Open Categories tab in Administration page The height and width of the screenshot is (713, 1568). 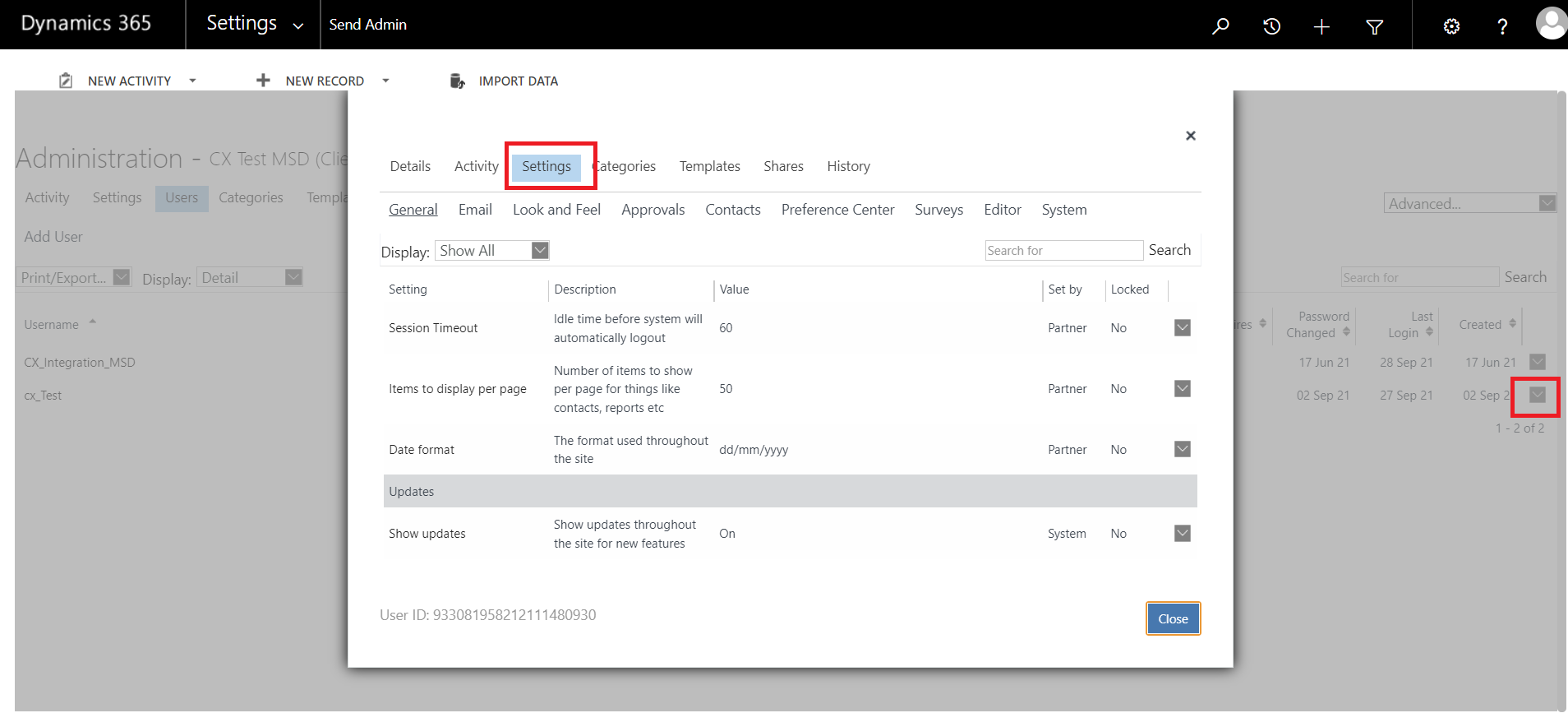251,197
